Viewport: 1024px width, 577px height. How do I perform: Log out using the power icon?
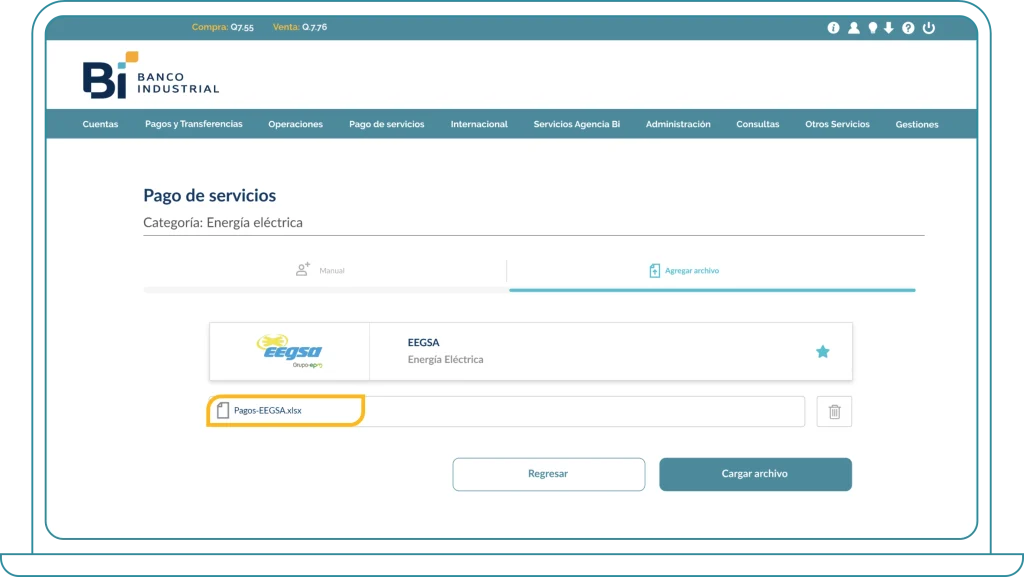[x=929, y=28]
